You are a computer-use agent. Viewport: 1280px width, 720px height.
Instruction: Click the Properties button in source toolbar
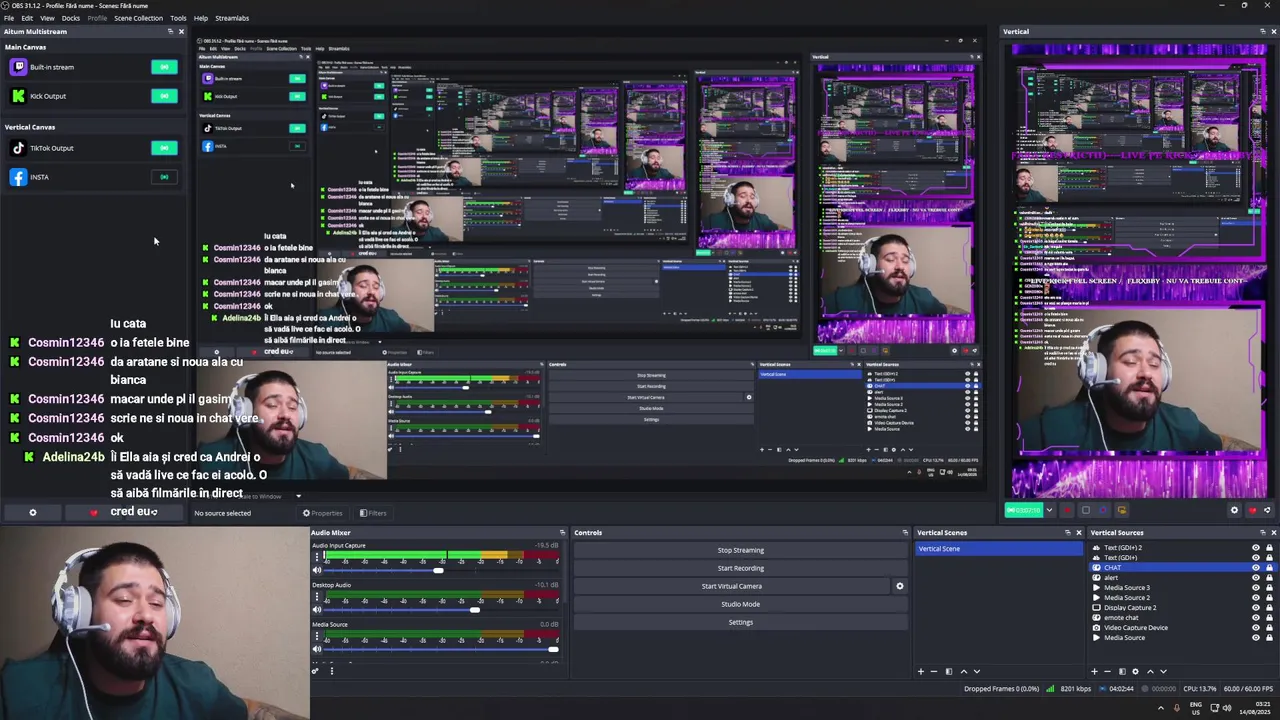click(322, 513)
